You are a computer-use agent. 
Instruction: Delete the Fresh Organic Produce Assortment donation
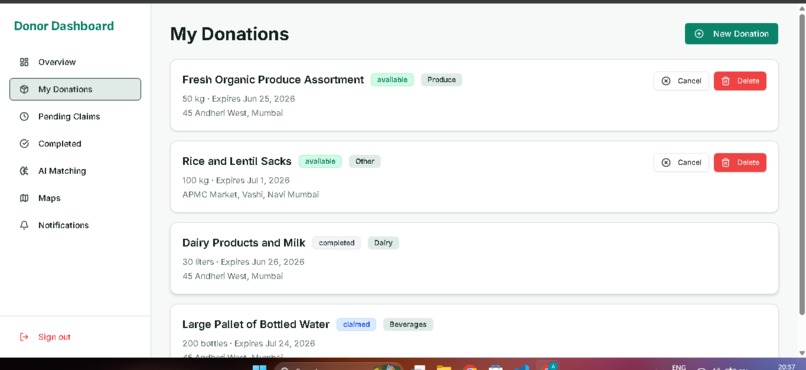click(x=740, y=81)
